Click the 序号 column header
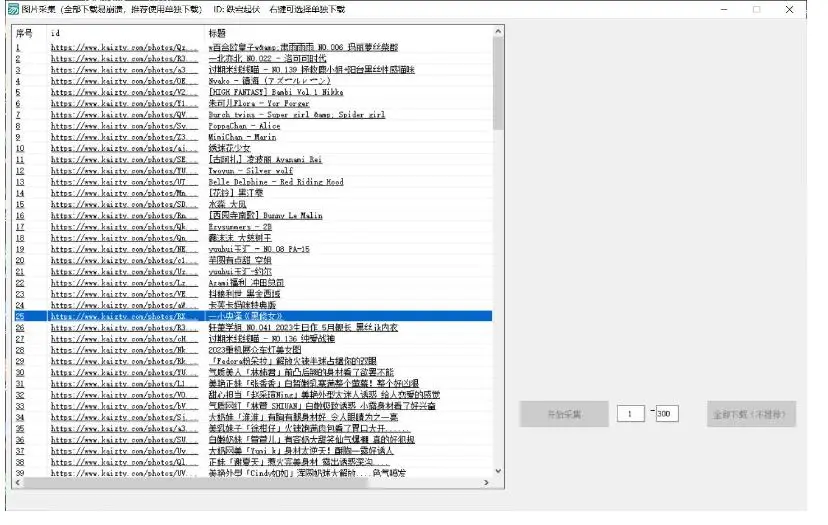 (24, 33)
